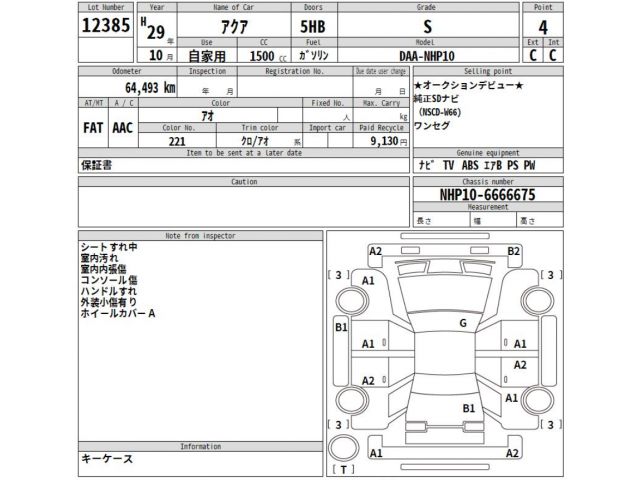This screenshot has width=640, height=480.
Task: Click the B2 damage mark on diagram
Action: click(514, 251)
